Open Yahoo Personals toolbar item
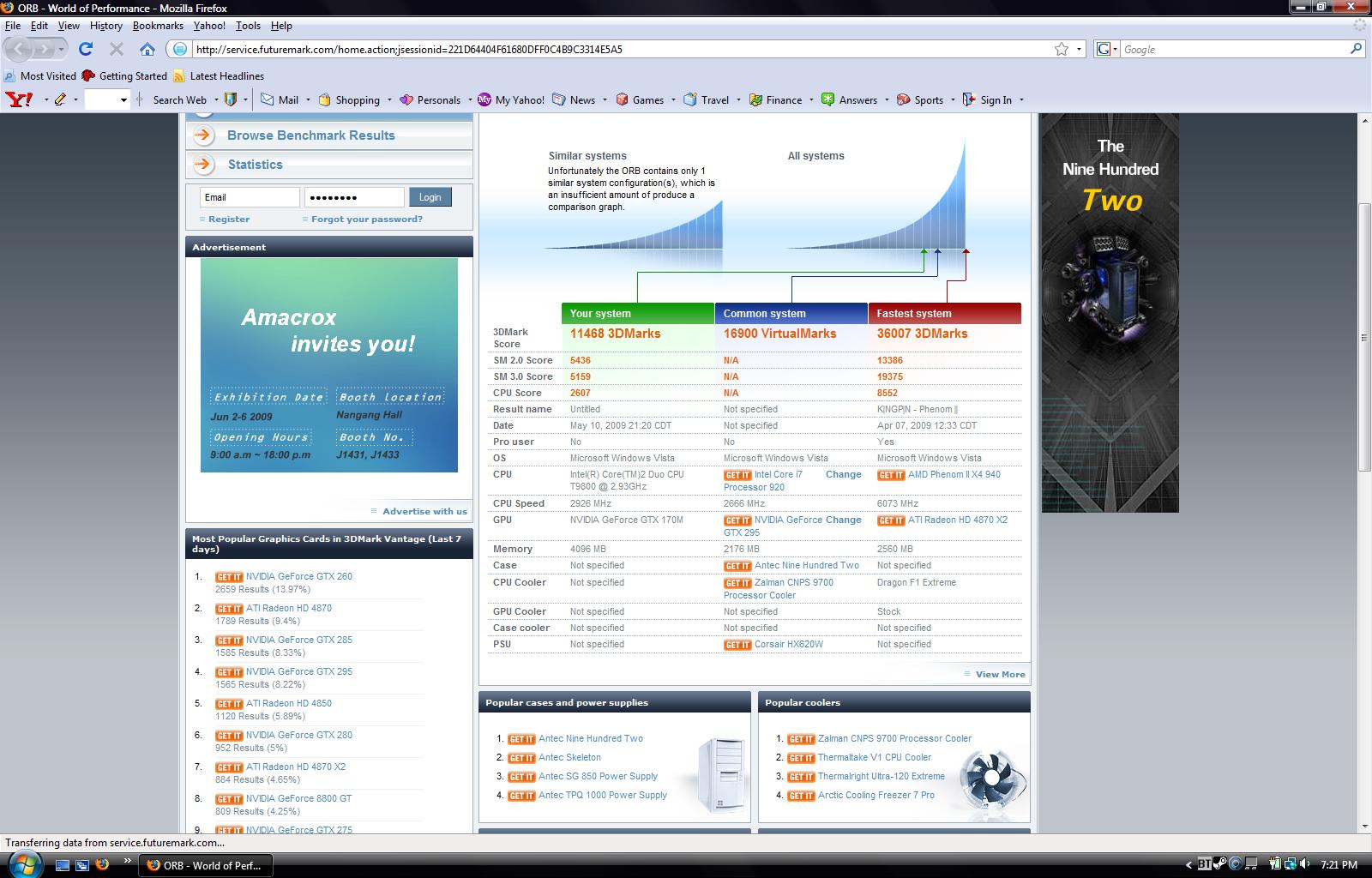1372x878 pixels. (430, 99)
